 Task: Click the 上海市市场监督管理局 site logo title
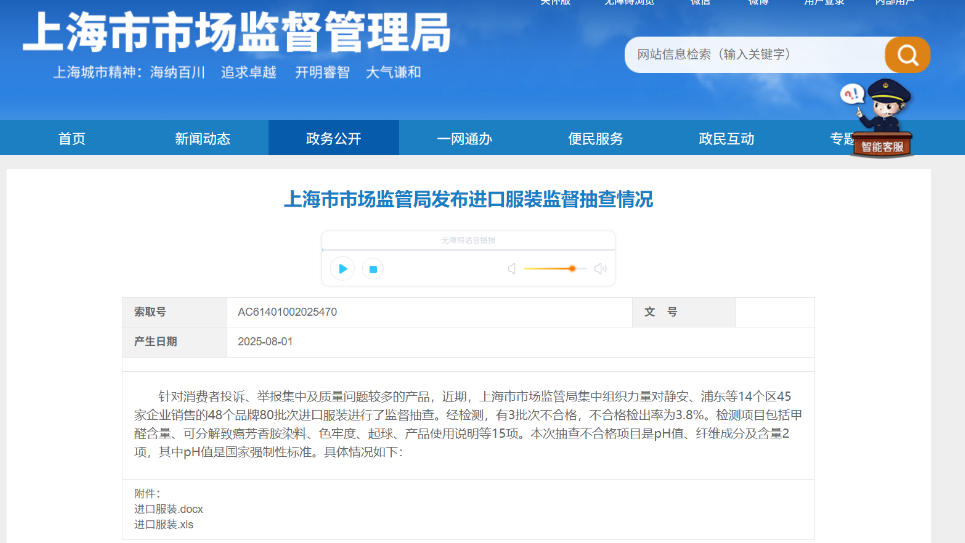pos(236,33)
